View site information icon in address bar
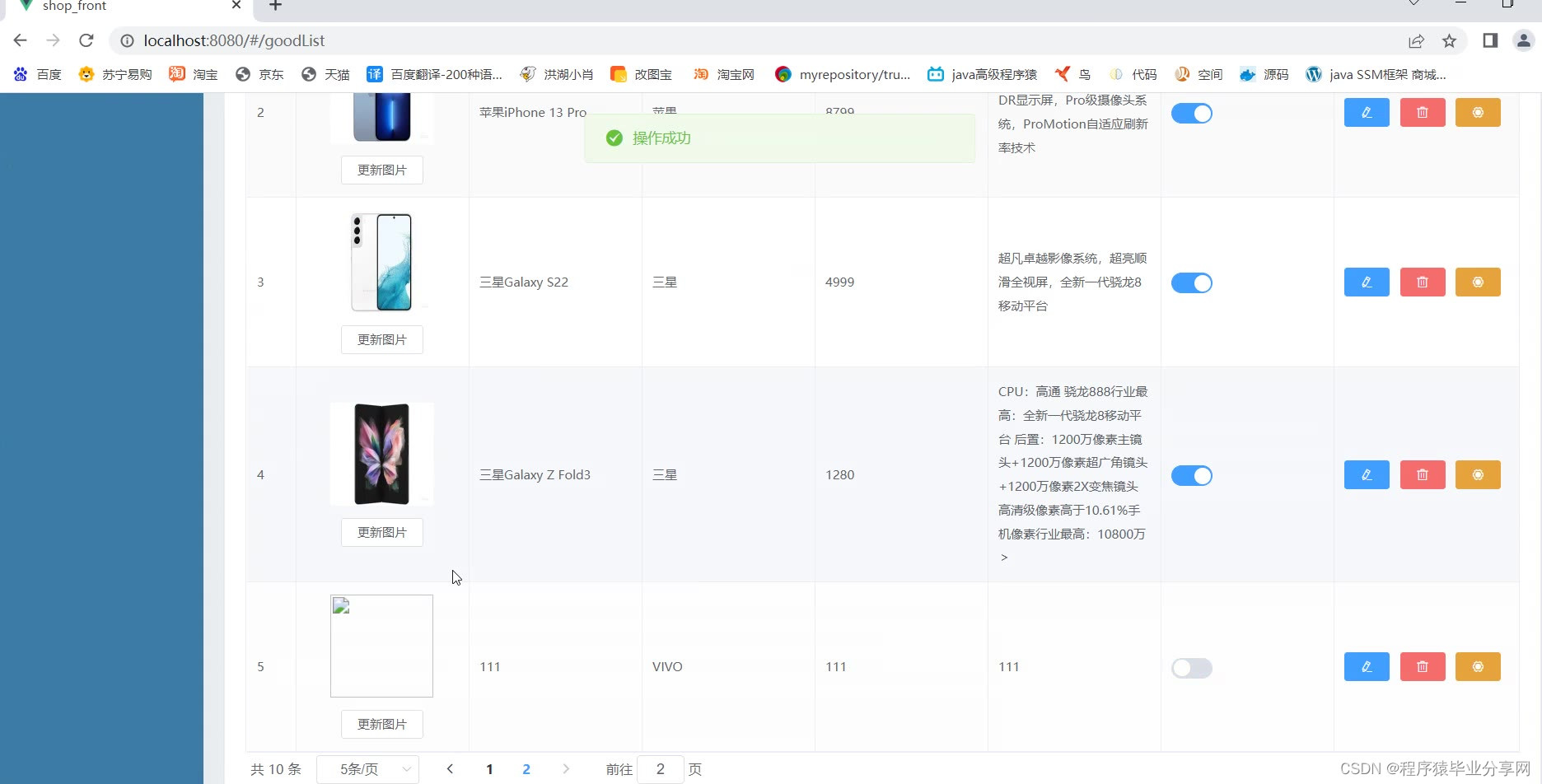 tap(127, 40)
